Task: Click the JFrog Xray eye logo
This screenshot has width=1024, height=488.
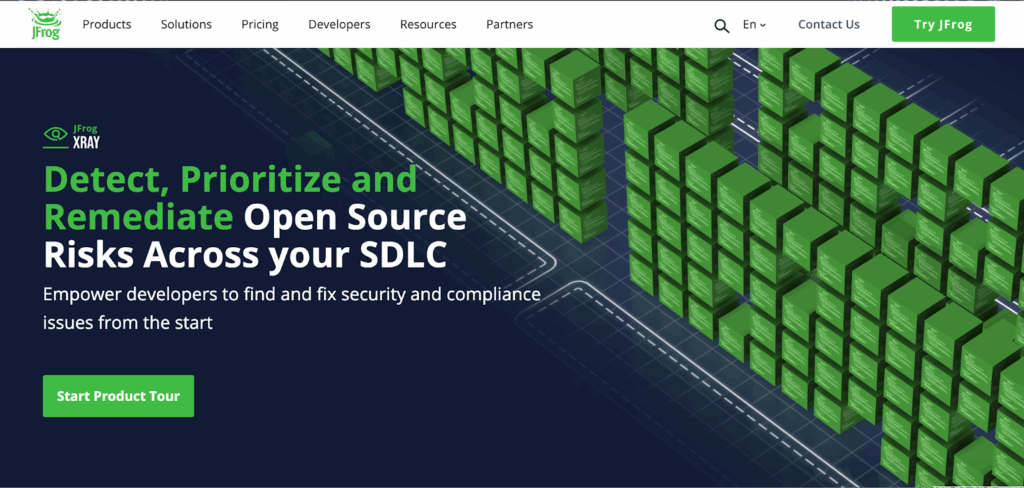Action: coord(72,137)
